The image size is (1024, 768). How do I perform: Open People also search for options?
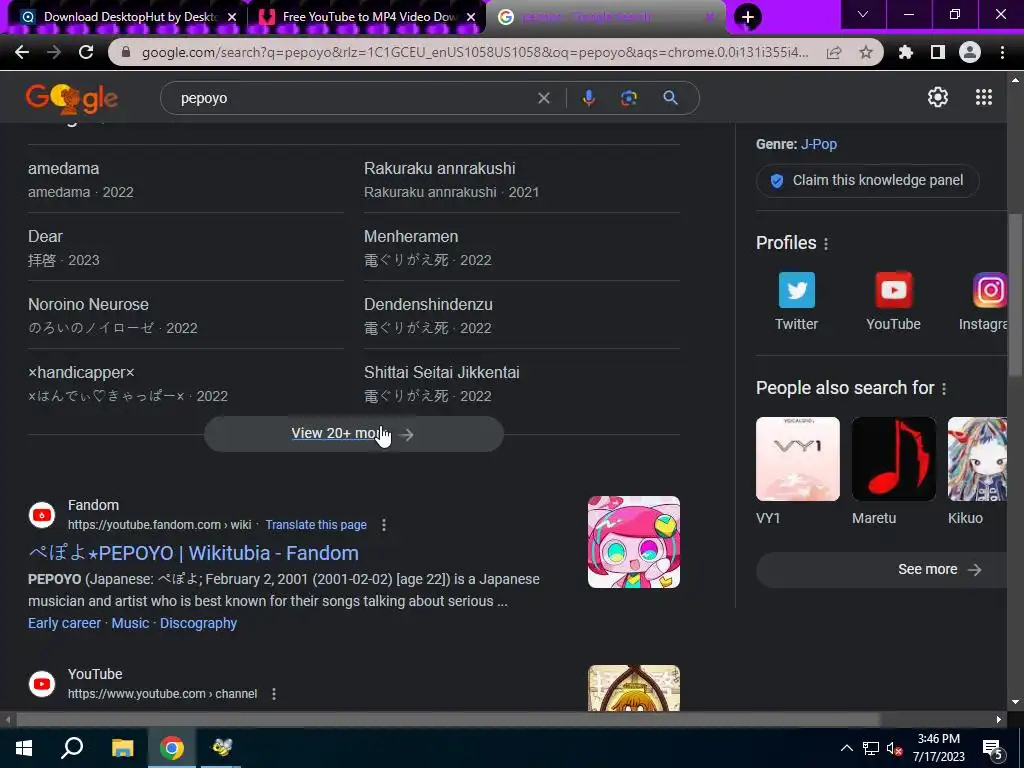[x=944, y=389]
